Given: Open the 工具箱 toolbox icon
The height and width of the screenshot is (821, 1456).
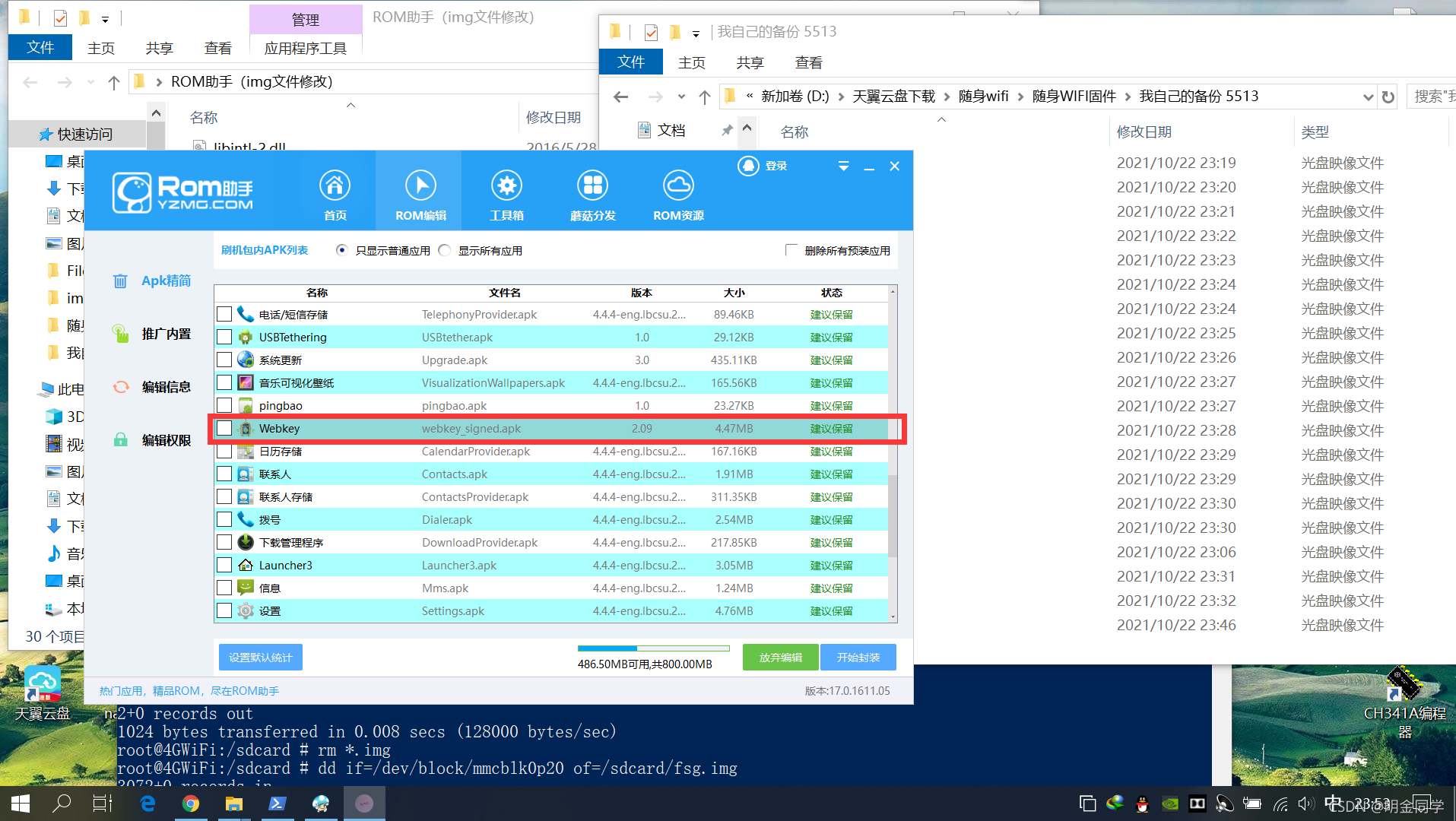Looking at the screenshot, I should tap(506, 185).
